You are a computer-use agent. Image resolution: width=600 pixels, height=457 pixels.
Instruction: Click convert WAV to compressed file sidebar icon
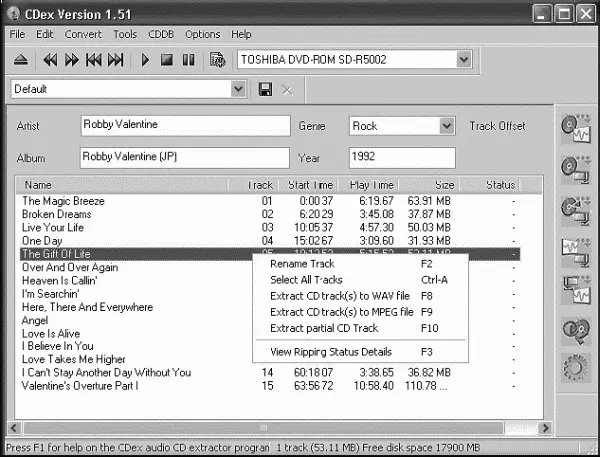tap(576, 252)
